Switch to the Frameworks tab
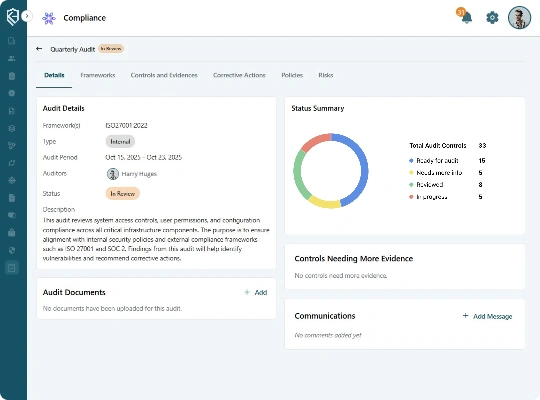Screen dimensions: 540x400 coord(98,75)
